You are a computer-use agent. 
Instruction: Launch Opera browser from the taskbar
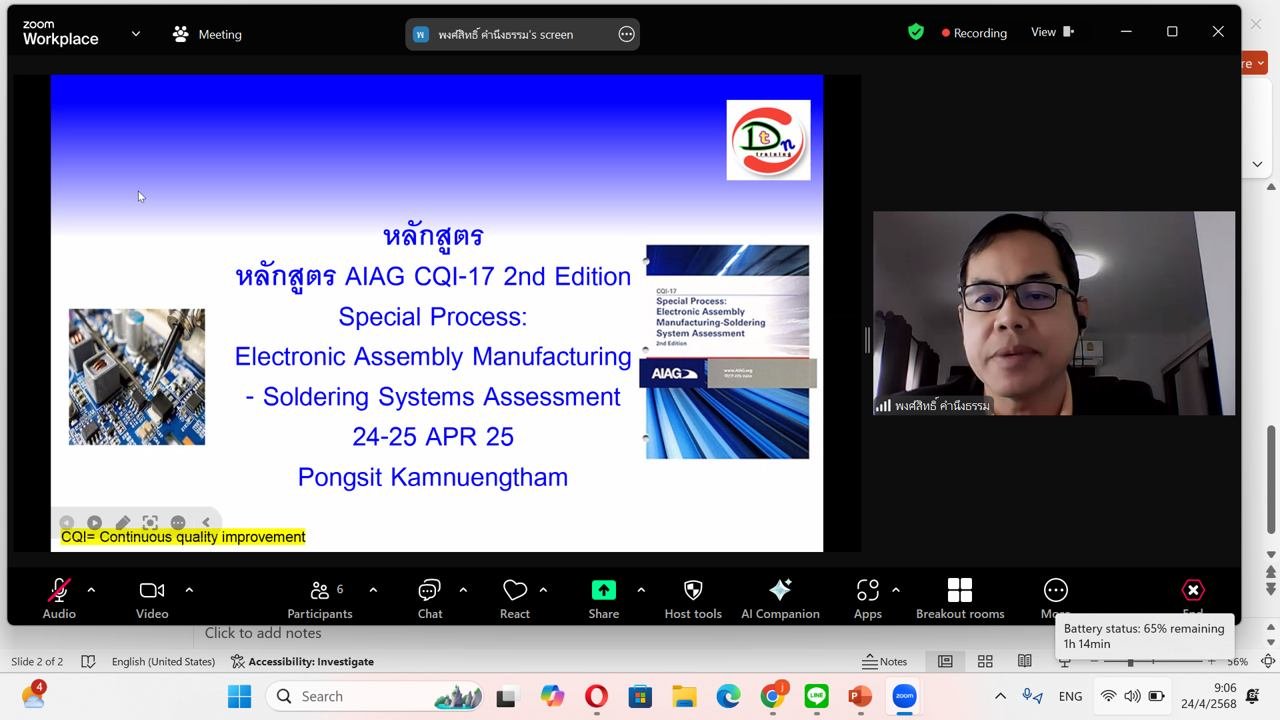point(596,696)
